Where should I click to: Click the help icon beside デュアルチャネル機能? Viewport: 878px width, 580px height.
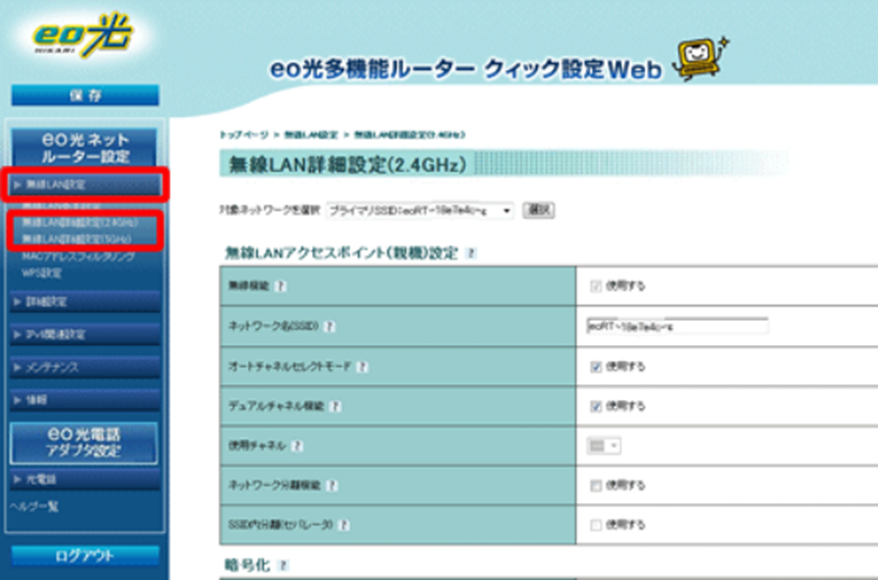334,406
